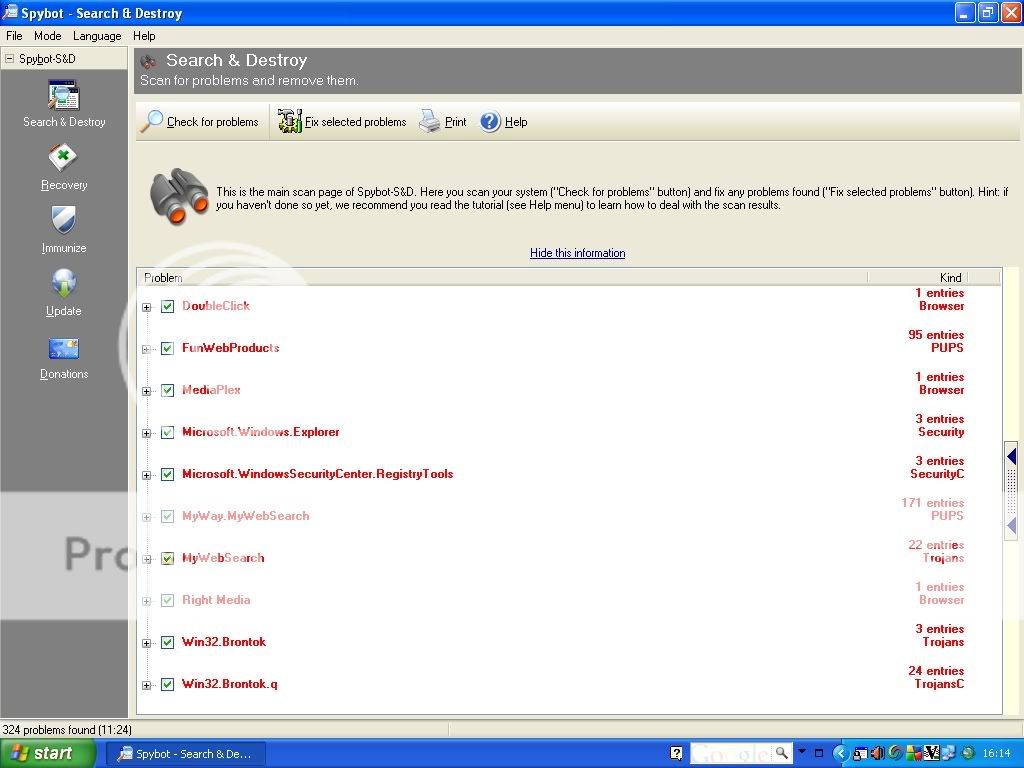This screenshot has height=768, width=1024.
Task: Uncheck the FunWebProducts checkbox
Action: coord(167,348)
